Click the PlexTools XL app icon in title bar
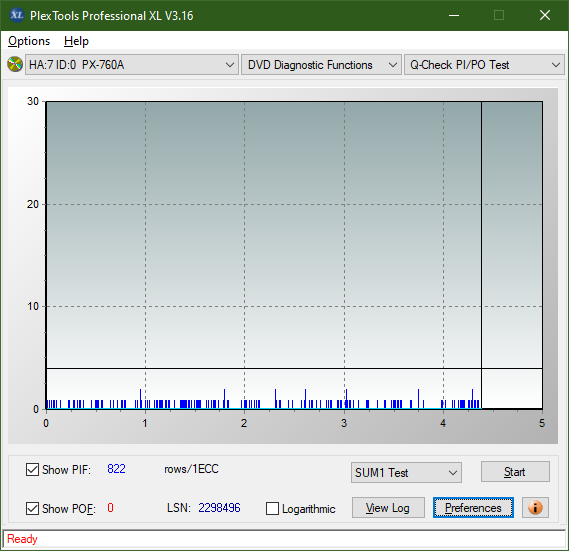Image resolution: width=569 pixels, height=551 pixels. pyautogui.click(x=16, y=15)
